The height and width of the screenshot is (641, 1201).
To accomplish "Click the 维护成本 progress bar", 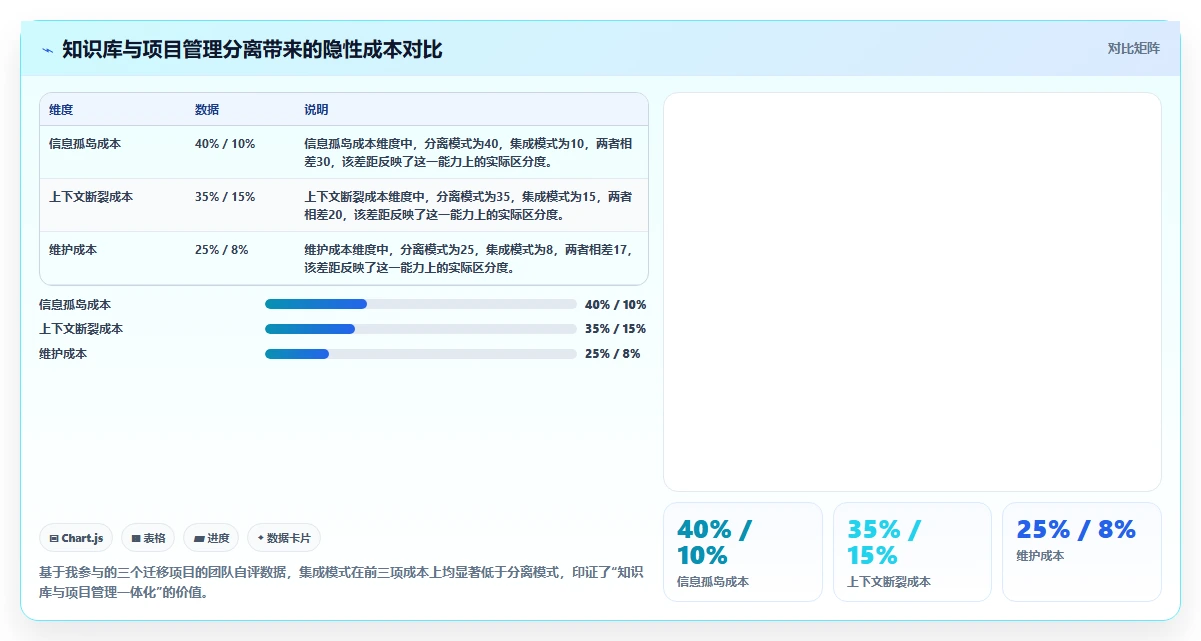I will click(421, 354).
